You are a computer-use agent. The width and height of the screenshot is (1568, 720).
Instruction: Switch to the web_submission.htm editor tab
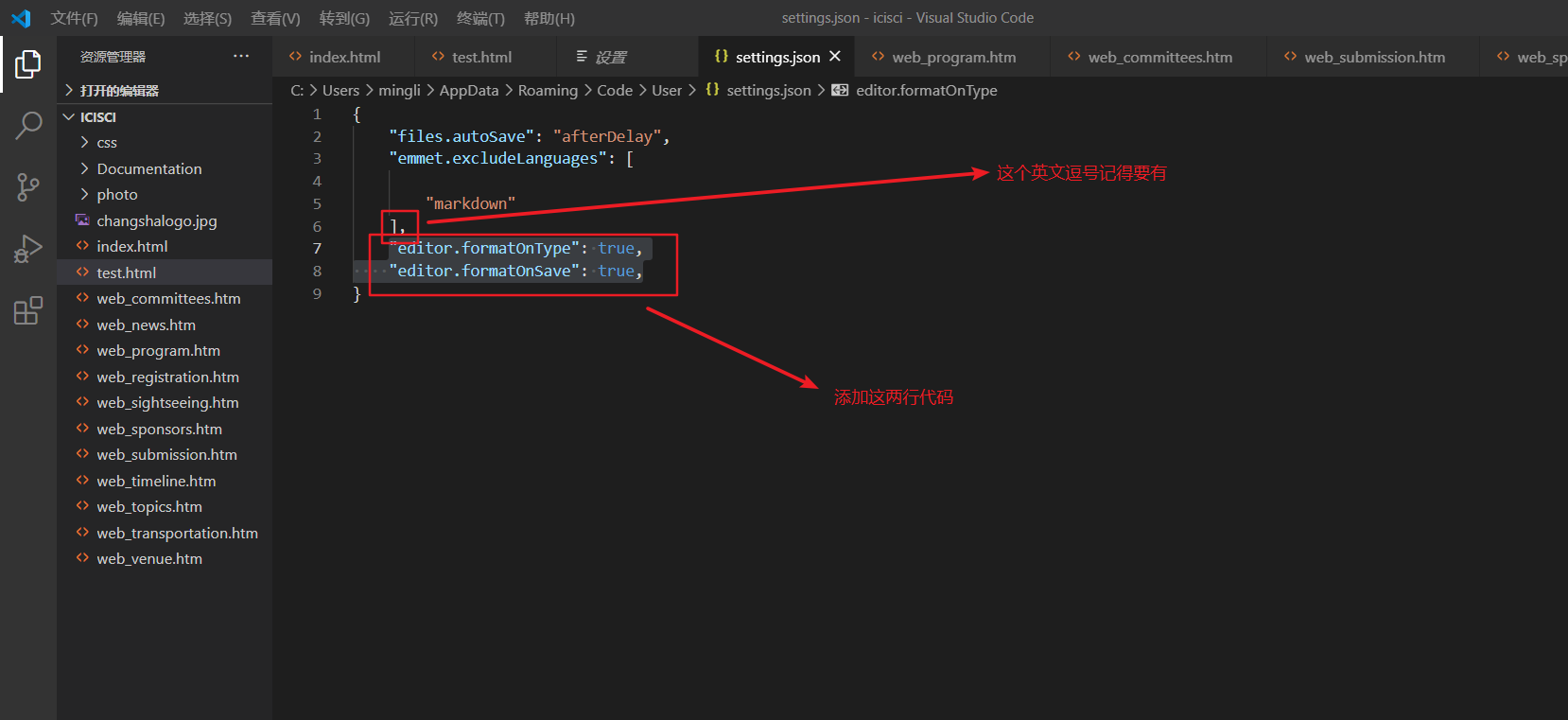pyautogui.click(x=1374, y=57)
